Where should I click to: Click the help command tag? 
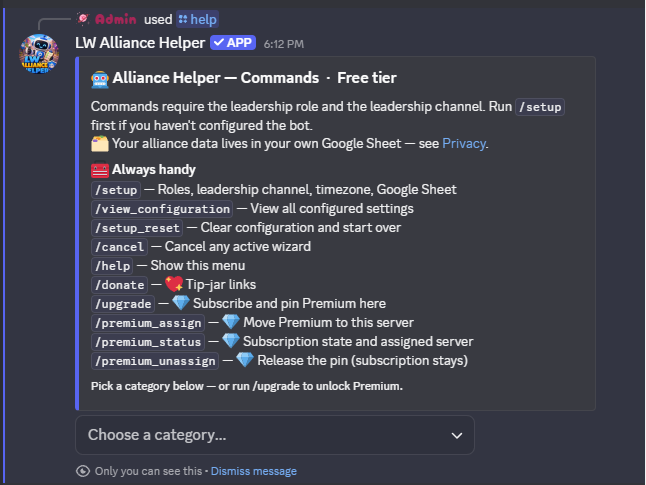click(x=197, y=19)
